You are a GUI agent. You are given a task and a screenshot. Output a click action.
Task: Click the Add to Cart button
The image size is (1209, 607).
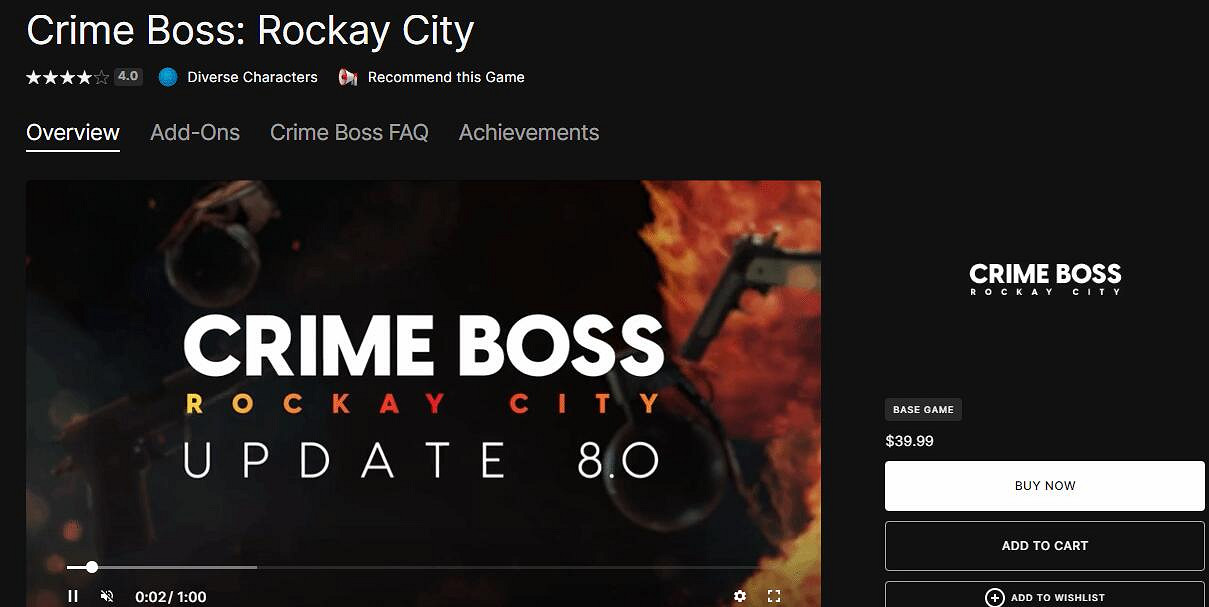pos(1045,546)
